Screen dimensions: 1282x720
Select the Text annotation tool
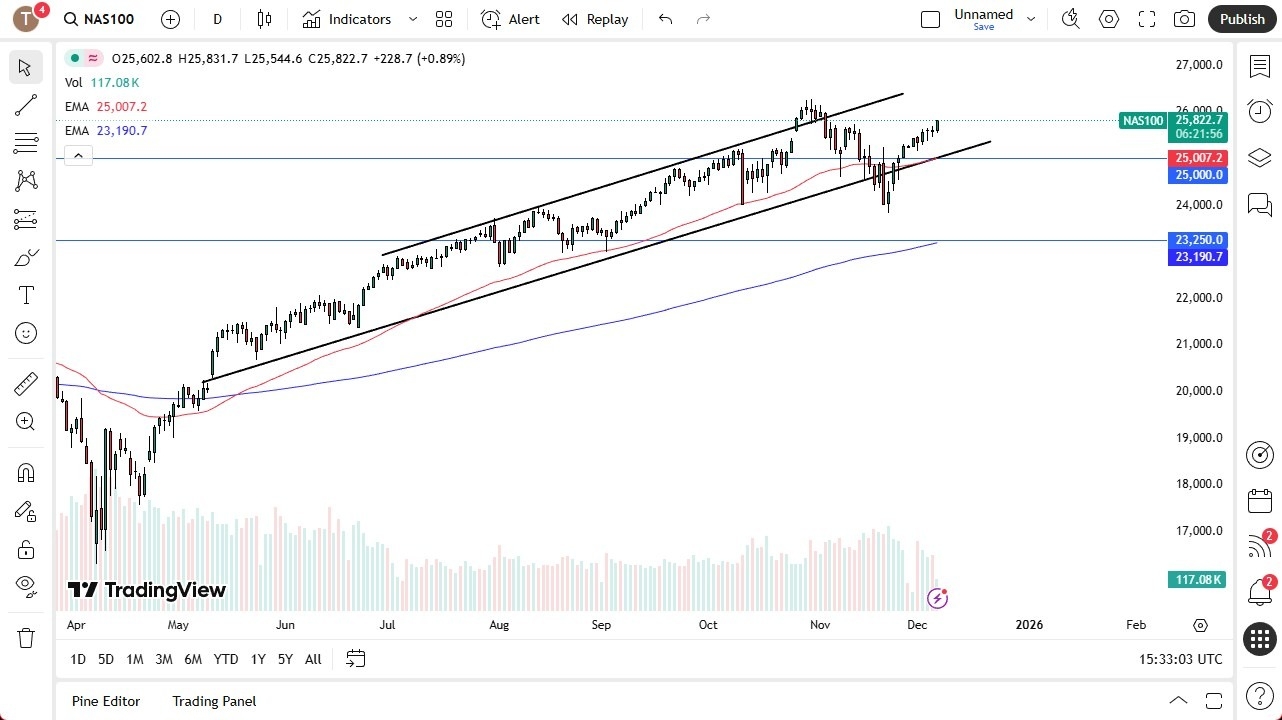[25, 294]
